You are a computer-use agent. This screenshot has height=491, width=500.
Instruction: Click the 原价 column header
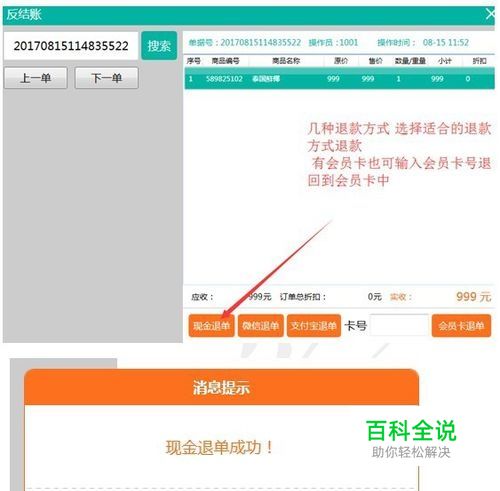pos(341,61)
